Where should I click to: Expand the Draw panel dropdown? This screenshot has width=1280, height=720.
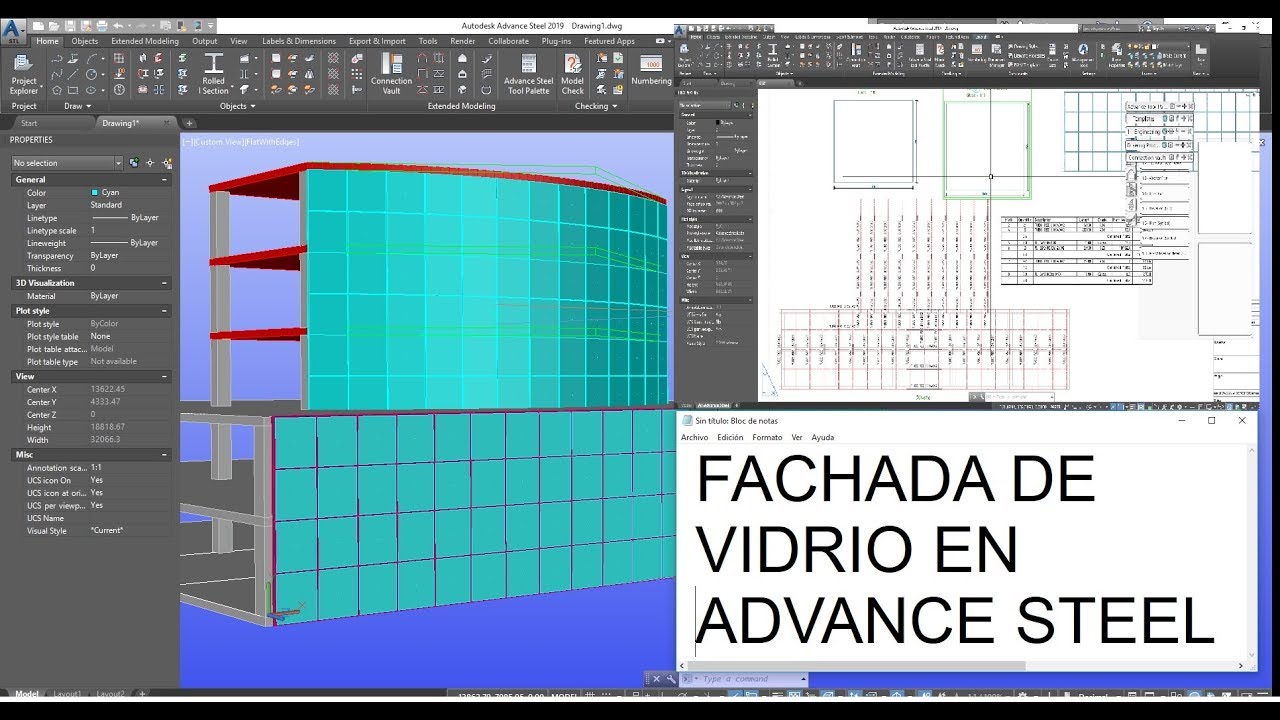tap(78, 105)
